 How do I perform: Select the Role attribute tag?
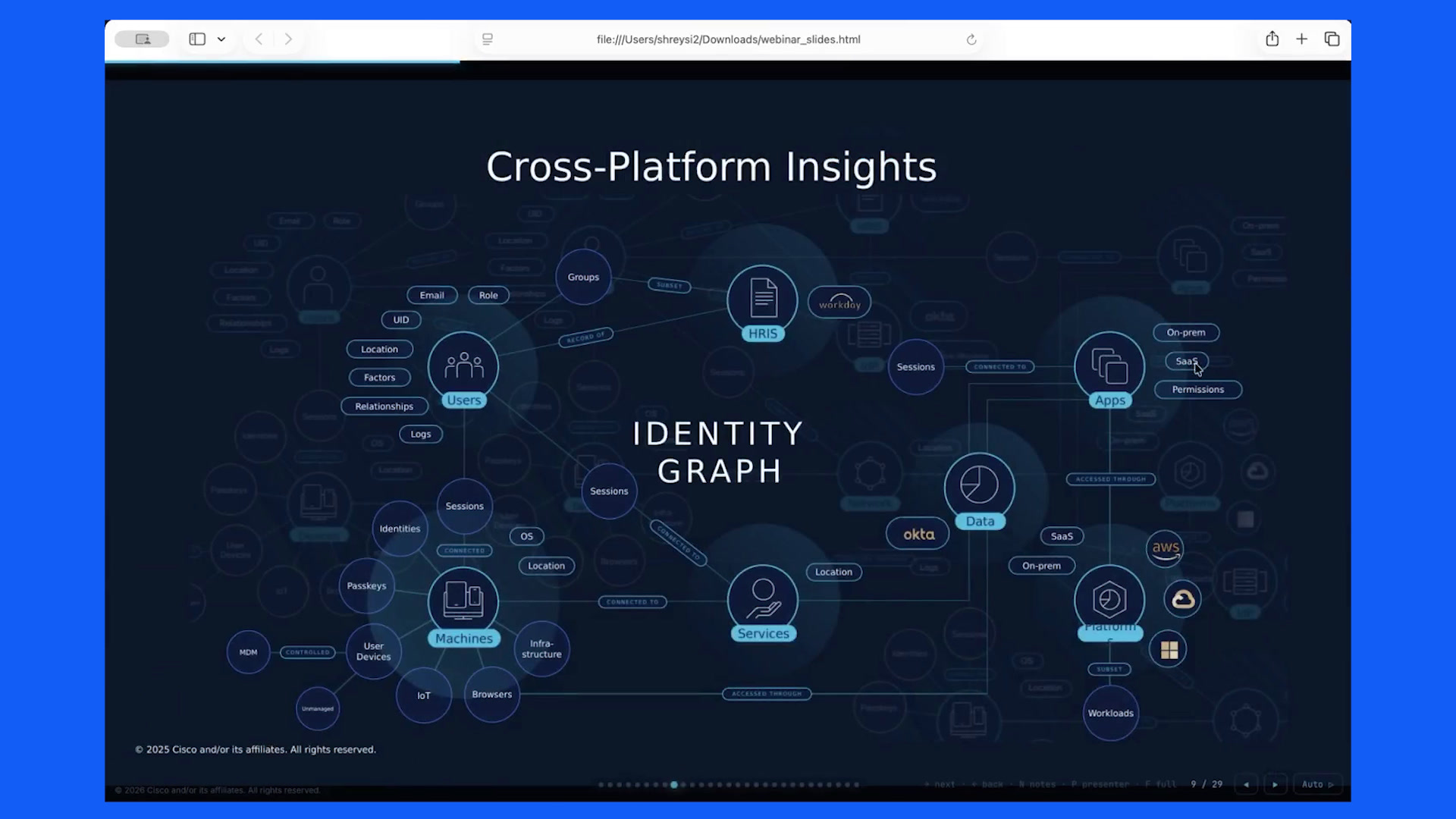[x=488, y=295]
